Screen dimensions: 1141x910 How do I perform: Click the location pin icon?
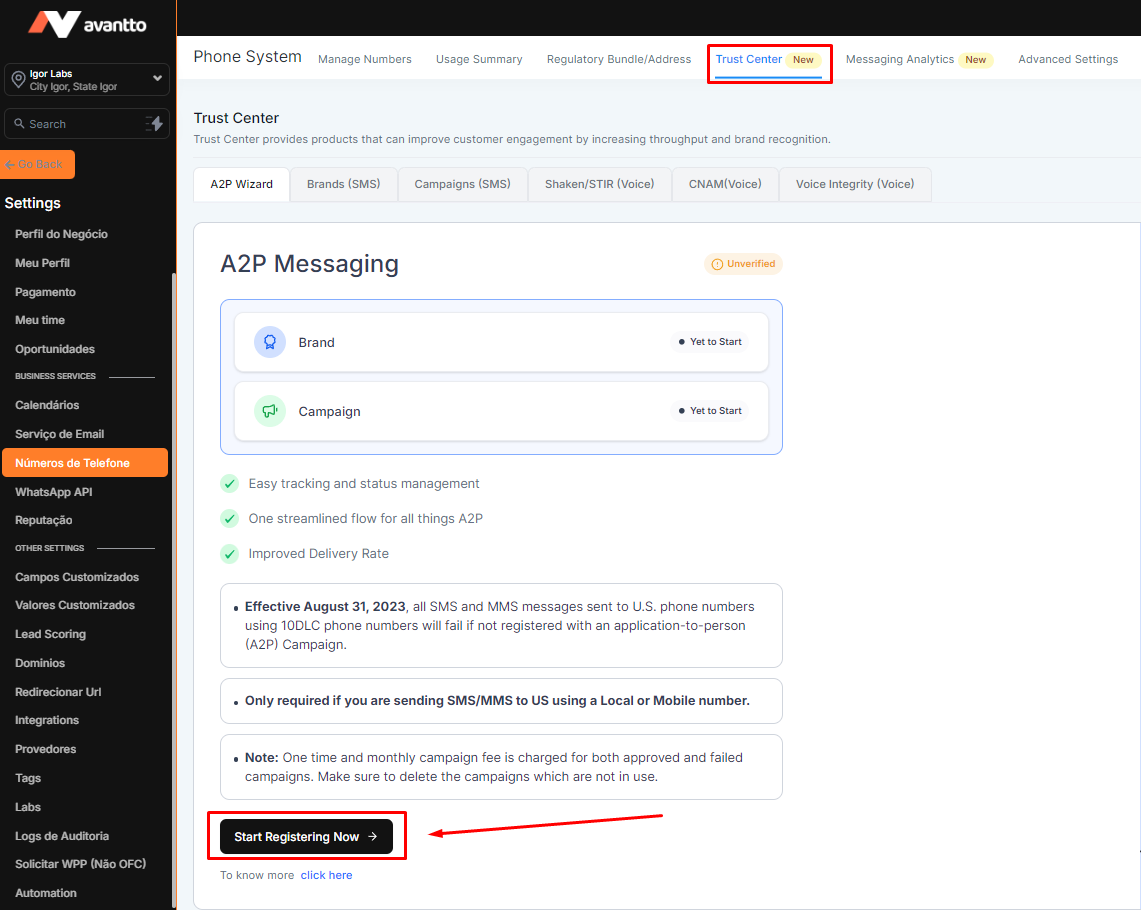click(x=17, y=80)
